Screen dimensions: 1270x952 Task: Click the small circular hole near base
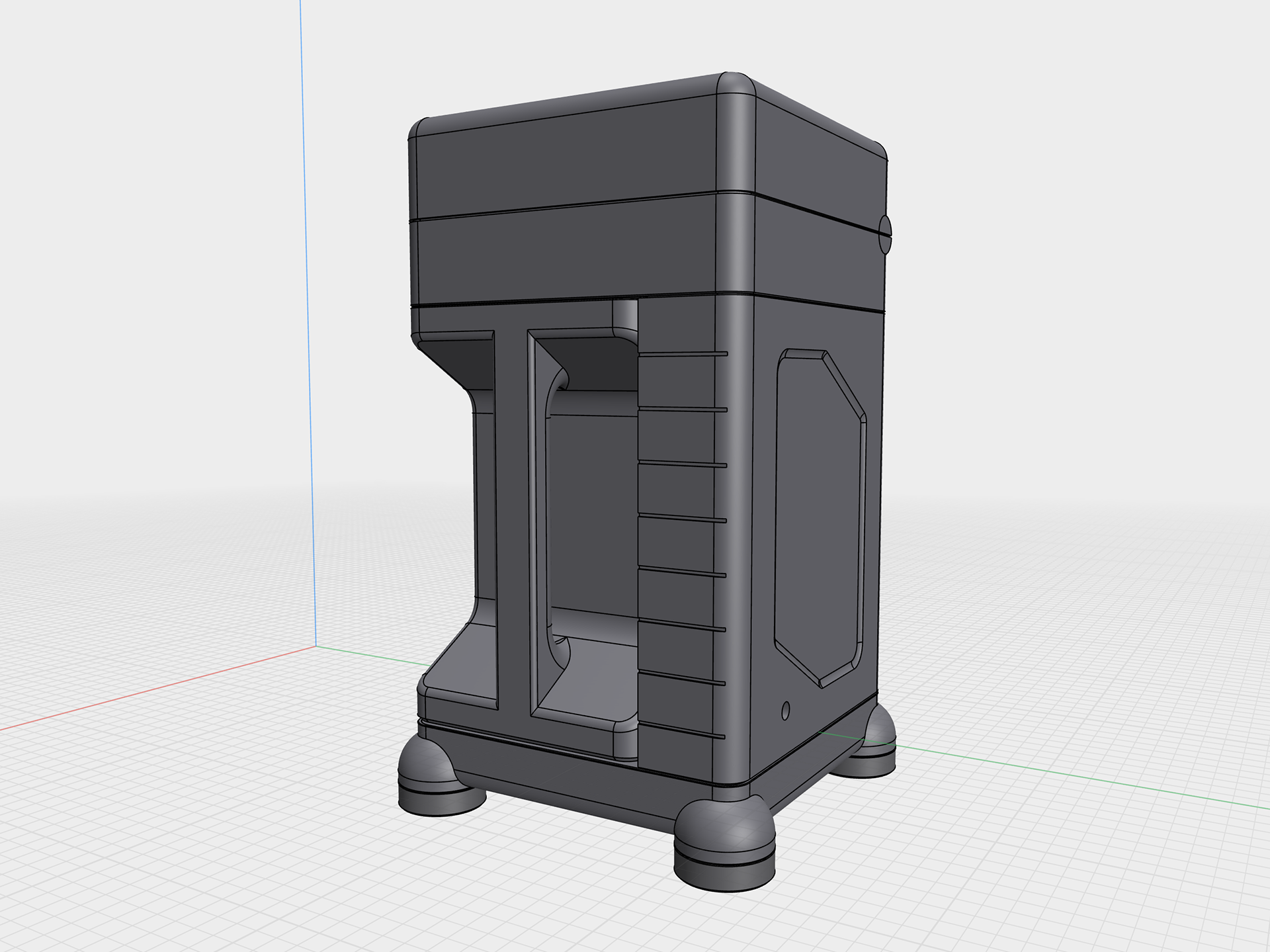point(786,711)
